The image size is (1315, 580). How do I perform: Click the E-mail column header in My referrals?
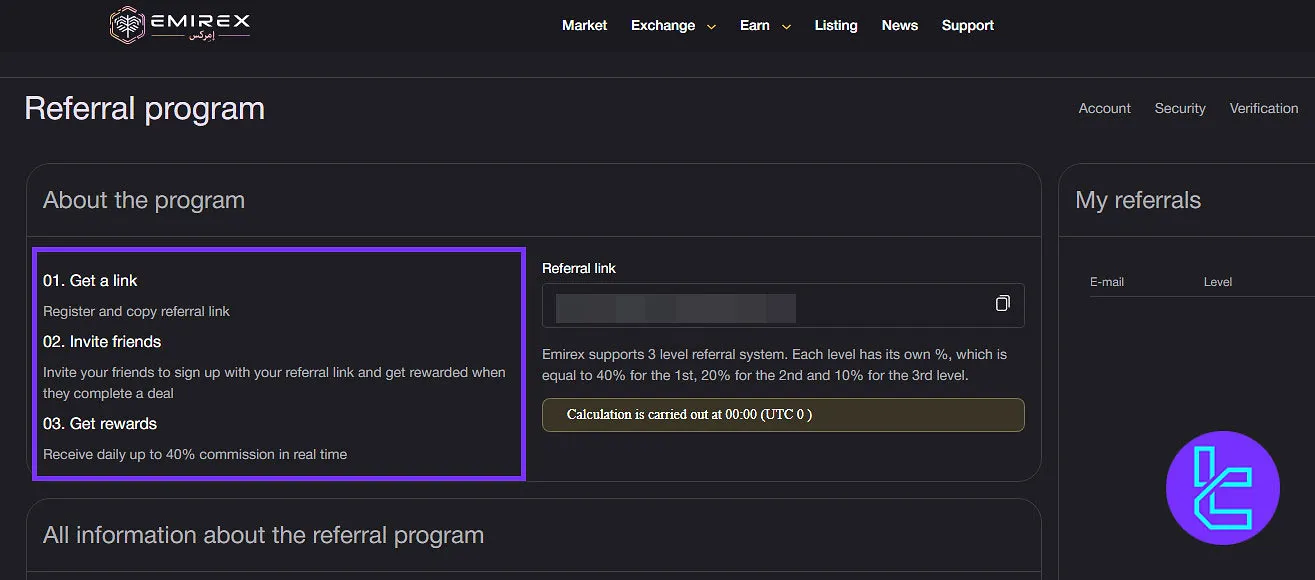[x=1107, y=281]
